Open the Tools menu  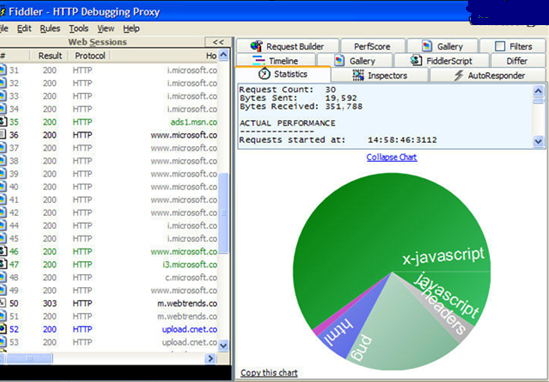[x=78, y=29]
